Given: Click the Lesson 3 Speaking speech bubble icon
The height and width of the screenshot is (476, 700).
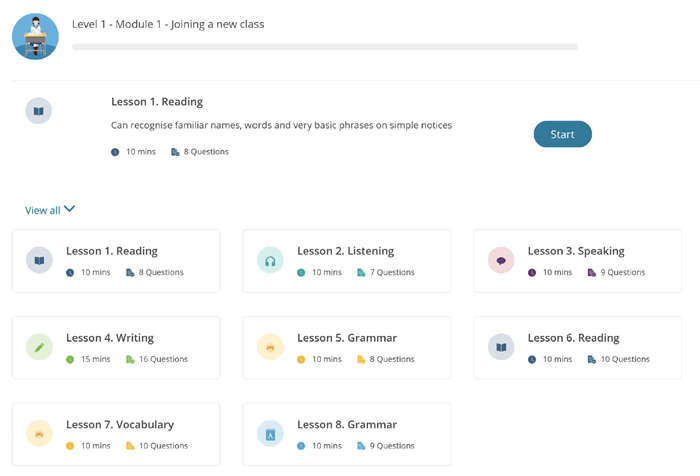Looking at the screenshot, I should coord(501,260).
